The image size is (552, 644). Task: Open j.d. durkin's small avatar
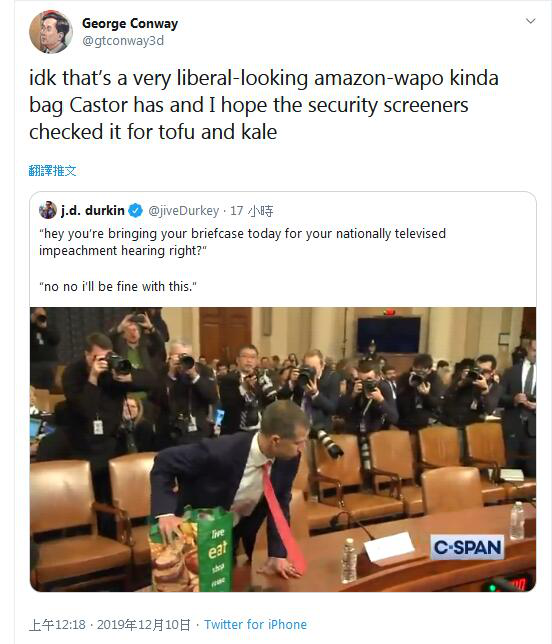tap(48, 210)
